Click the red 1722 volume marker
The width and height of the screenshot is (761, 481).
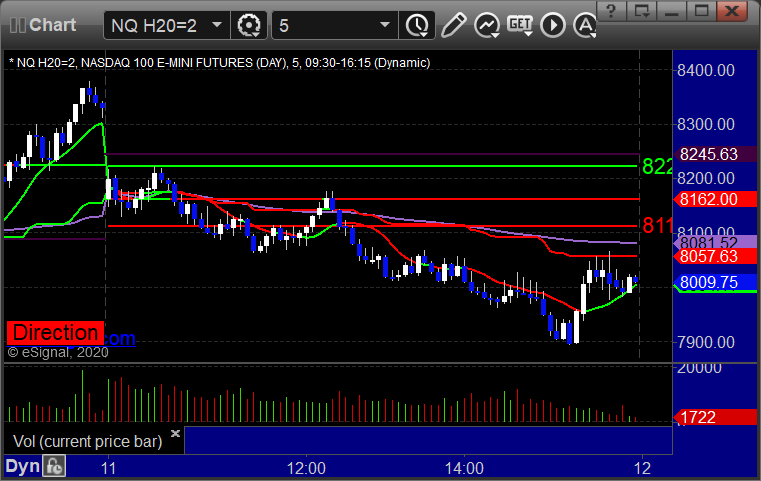point(714,417)
